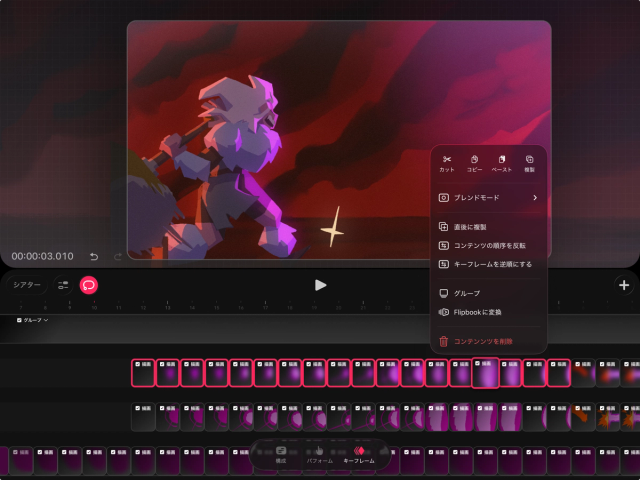Open the ブレンドモード submenu chevron

pyautogui.click(x=535, y=198)
